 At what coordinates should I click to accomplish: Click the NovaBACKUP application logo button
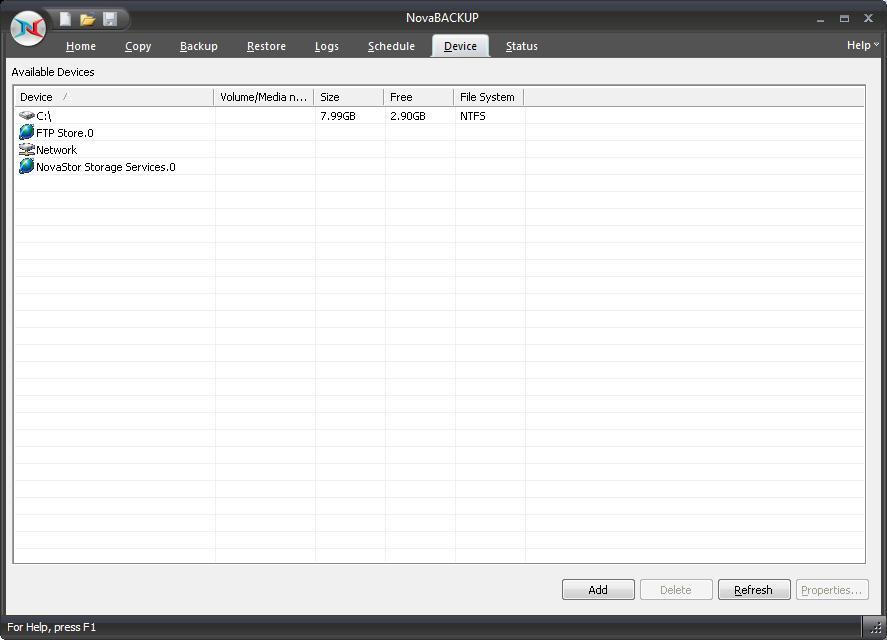click(x=28, y=28)
